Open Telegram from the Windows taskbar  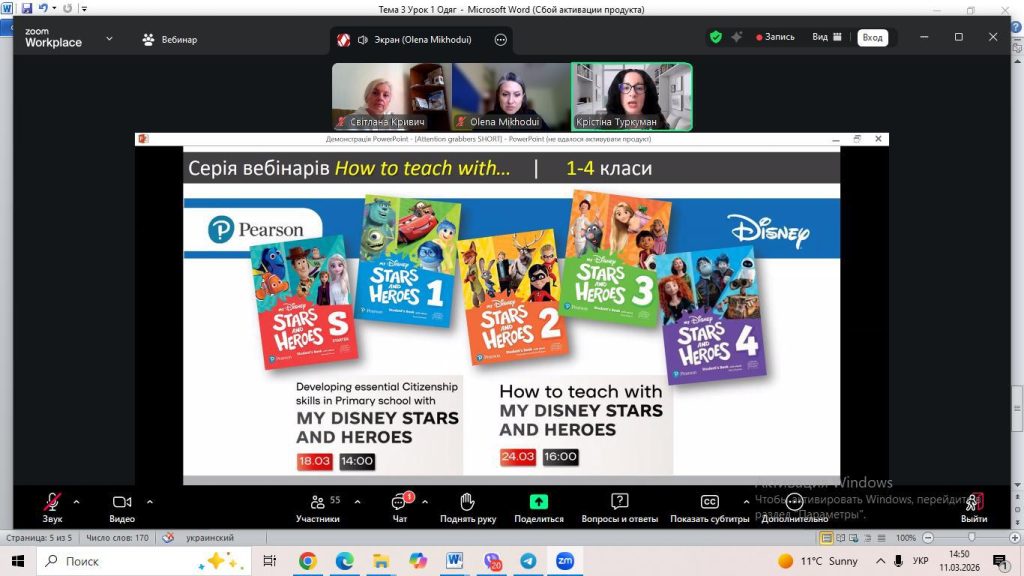528,561
